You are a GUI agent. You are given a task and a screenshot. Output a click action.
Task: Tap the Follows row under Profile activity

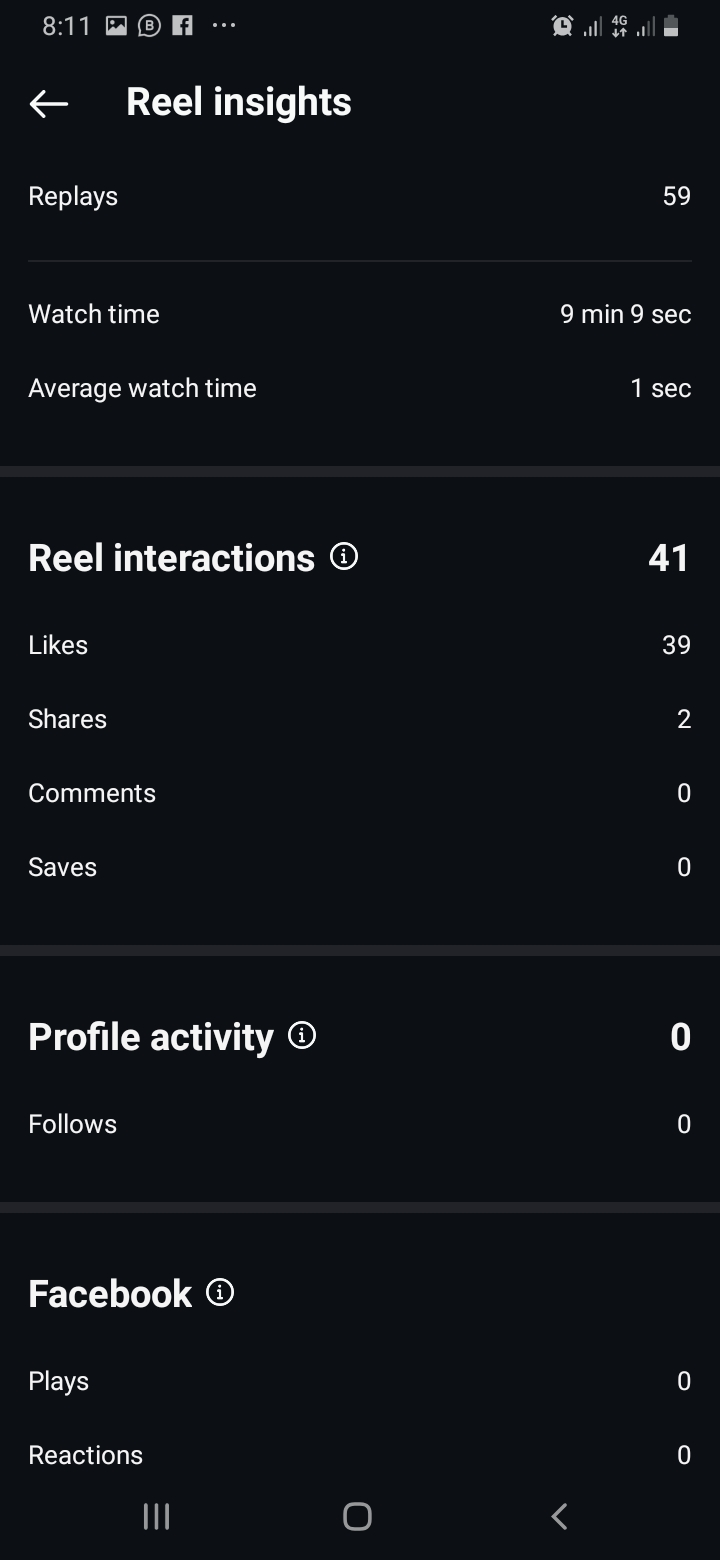coord(360,1124)
